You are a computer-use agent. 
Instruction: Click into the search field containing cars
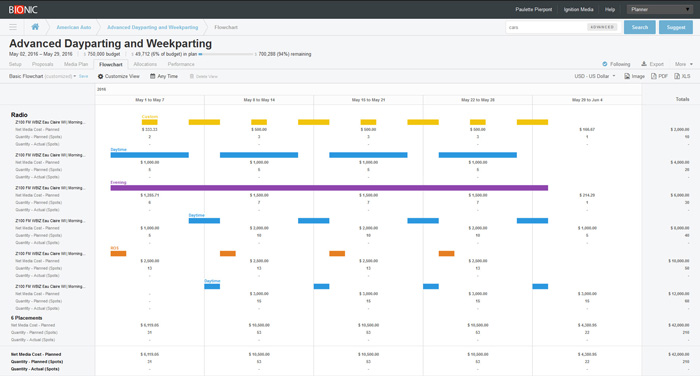click(x=546, y=27)
